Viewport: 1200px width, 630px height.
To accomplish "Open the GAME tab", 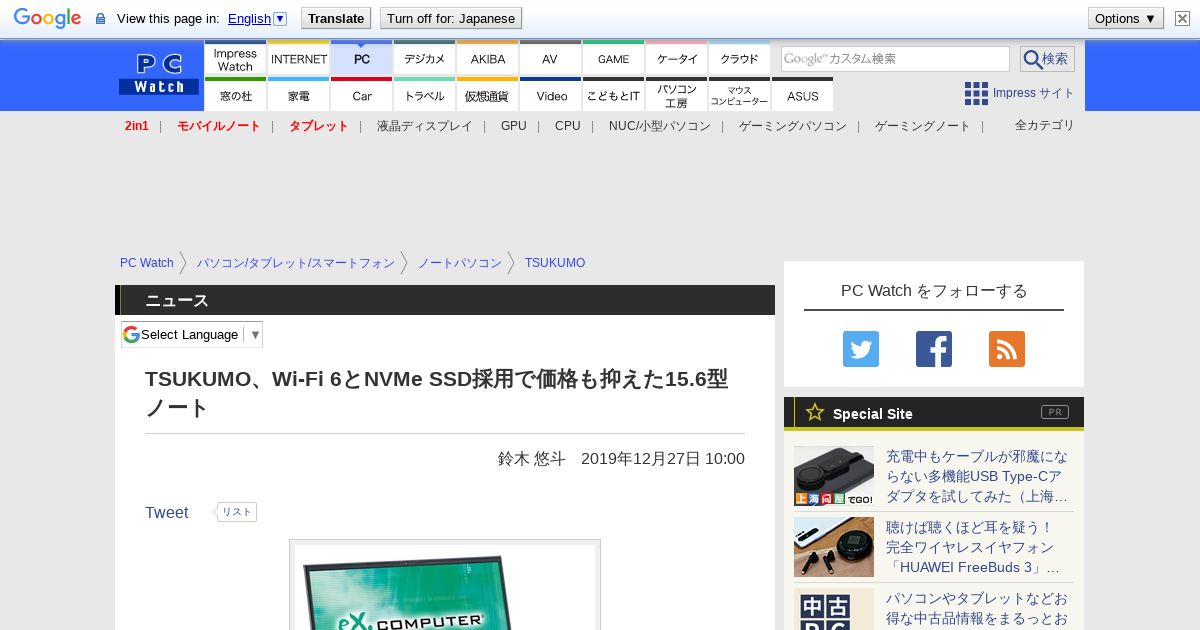I will pos(614,59).
